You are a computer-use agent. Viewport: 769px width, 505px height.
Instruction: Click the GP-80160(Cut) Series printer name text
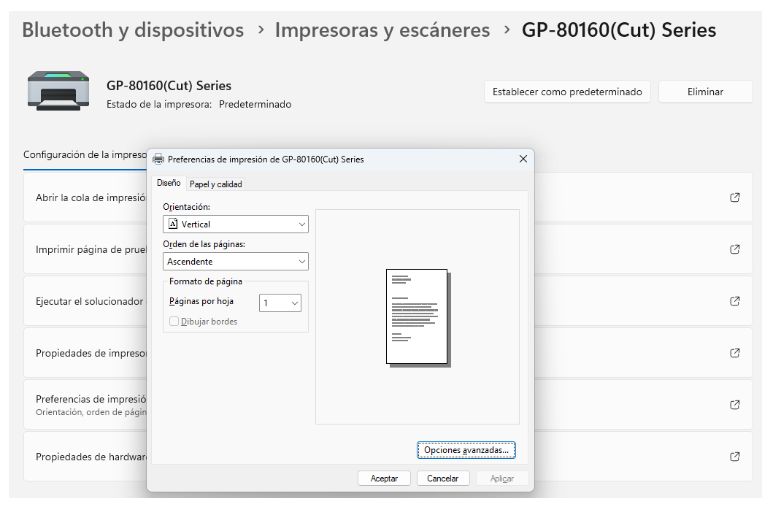pos(169,85)
